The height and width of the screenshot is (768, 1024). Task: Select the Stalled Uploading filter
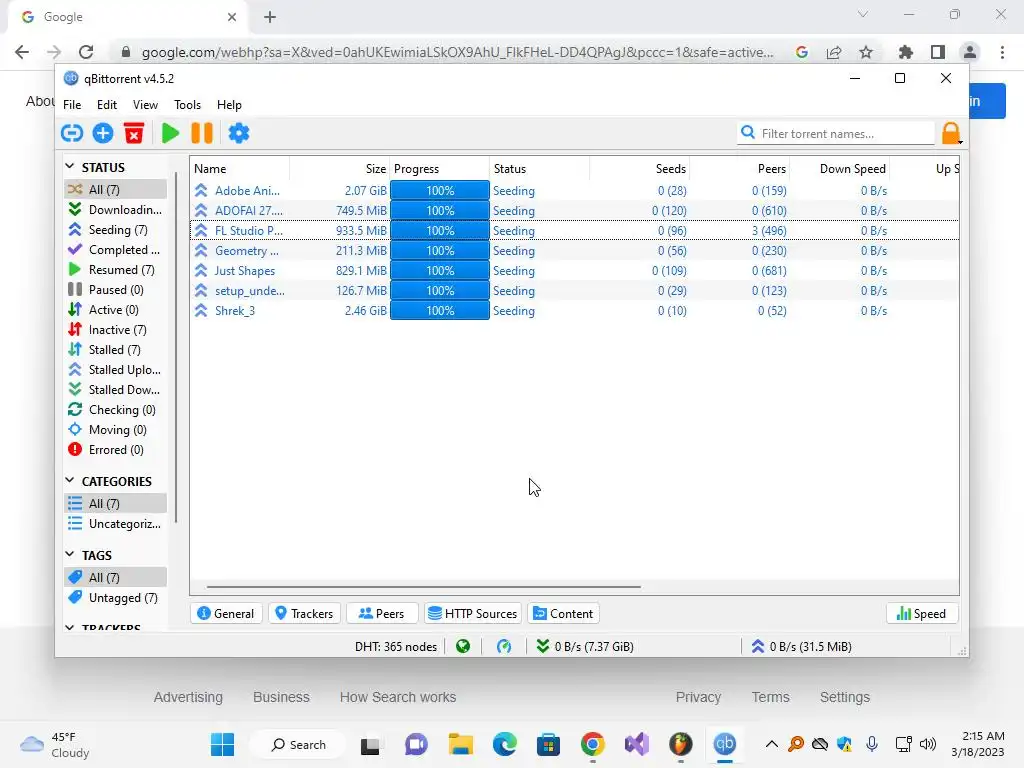coord(115,370)
